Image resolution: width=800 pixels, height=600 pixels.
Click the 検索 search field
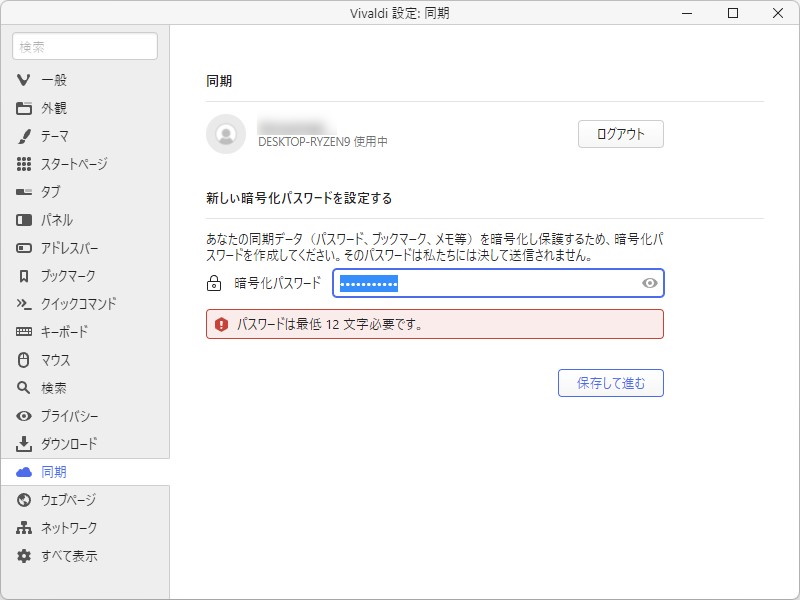pos(84,46)
